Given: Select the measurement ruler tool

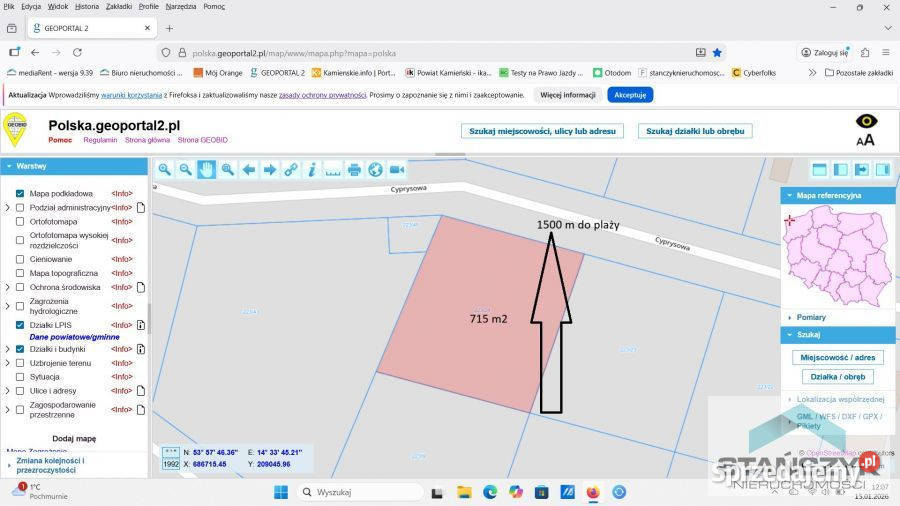Looking at the screenshot, I should click(333, 169).
